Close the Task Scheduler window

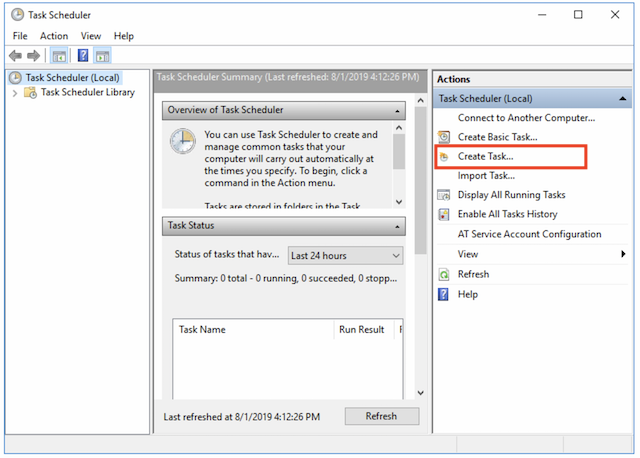point(615,15)
